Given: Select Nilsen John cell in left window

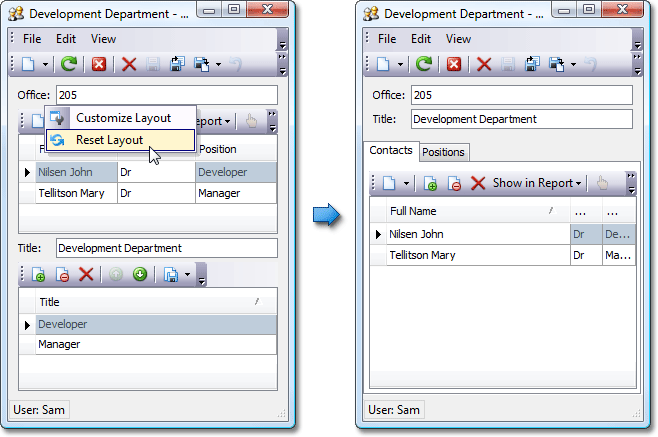Looking at the screenshot, I should 76,172.
